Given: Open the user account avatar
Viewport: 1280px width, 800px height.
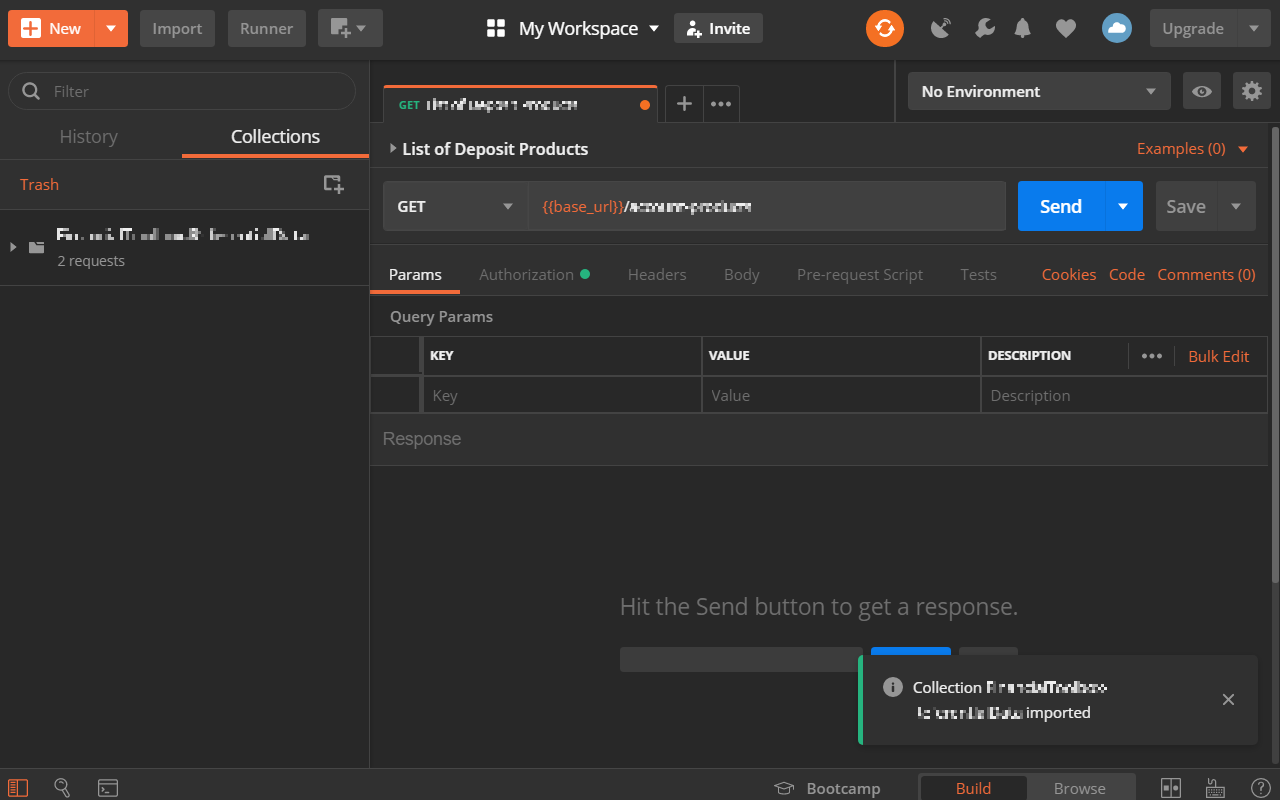Looking at the screenshot, I should 1117,28.
